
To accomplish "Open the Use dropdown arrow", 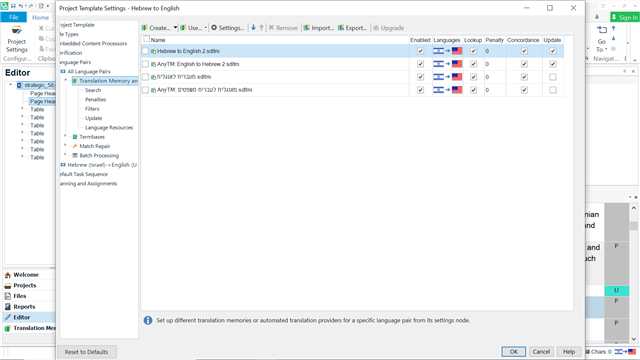I will (206, 28).
